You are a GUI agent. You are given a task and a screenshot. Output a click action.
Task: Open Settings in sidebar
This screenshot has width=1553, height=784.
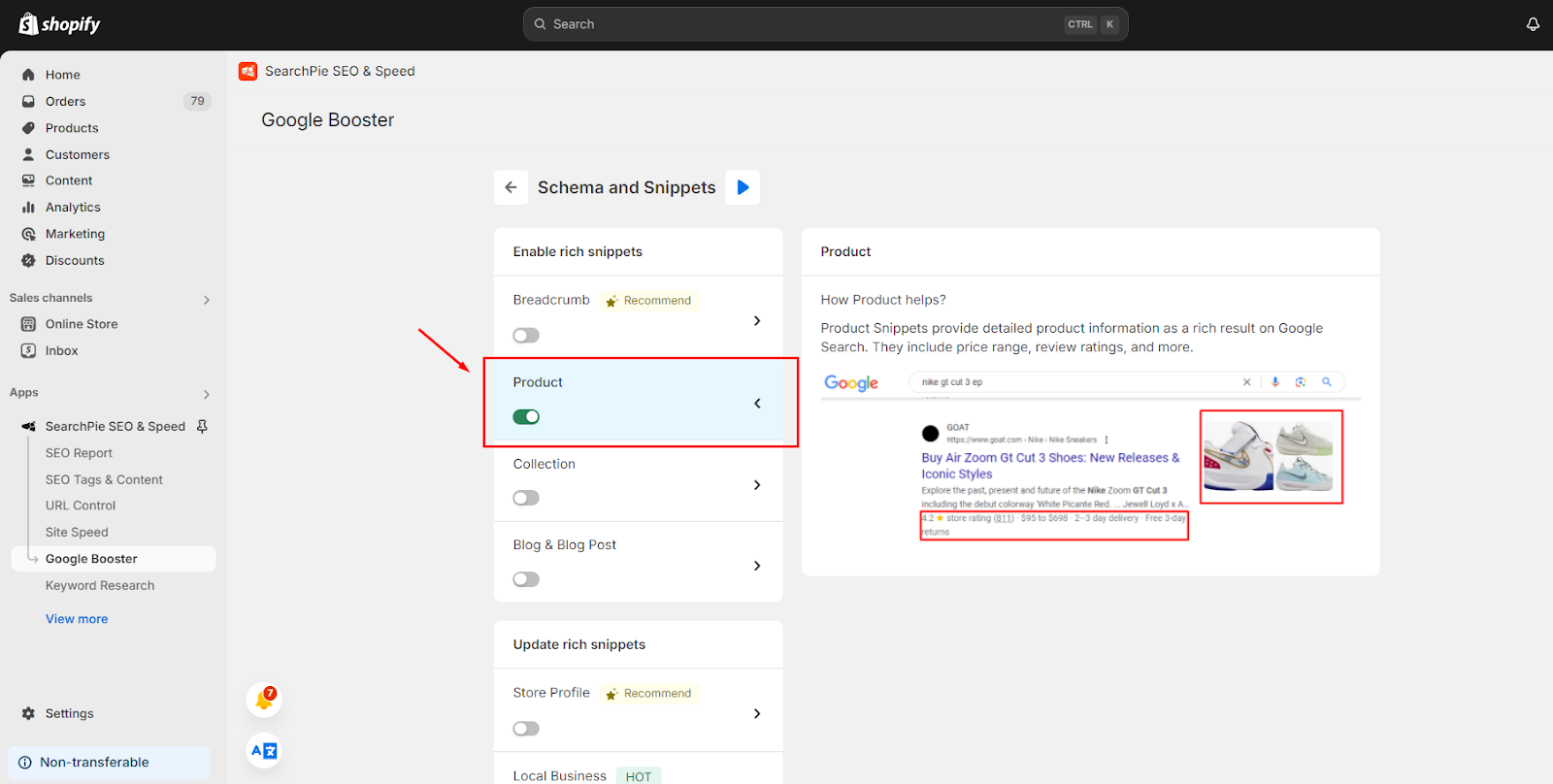pos(70,713)
